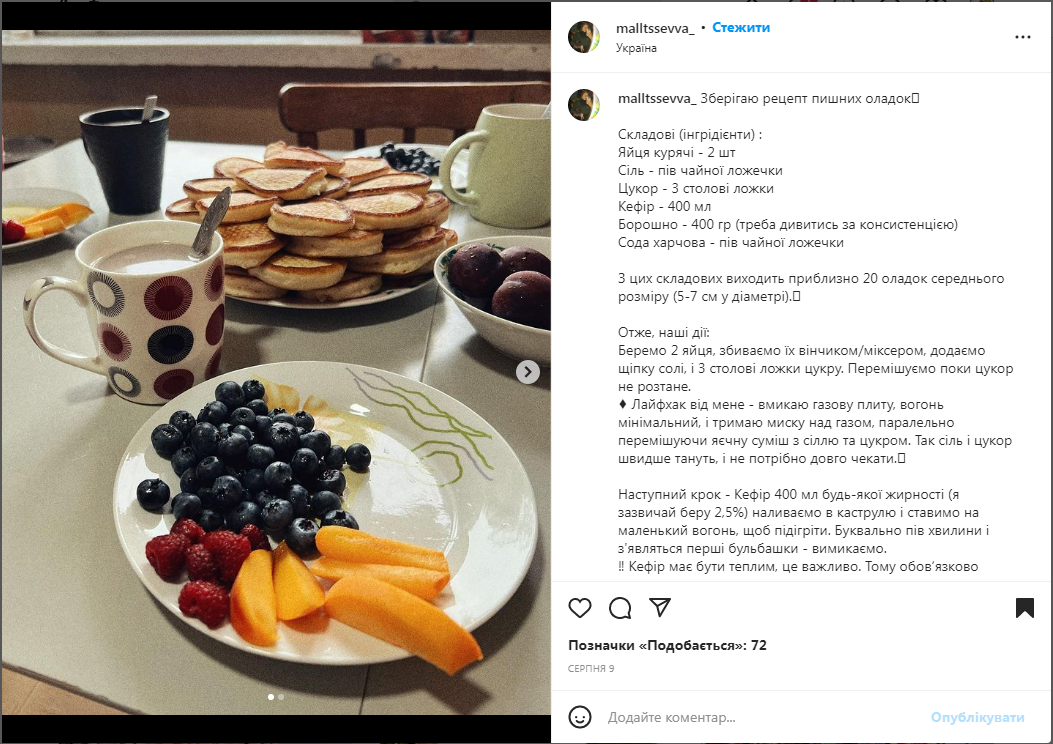The width and height of the screenshot is (1053, 744).
Task: Click malltssevva_ username in the caption
Action: pos(656,99)
